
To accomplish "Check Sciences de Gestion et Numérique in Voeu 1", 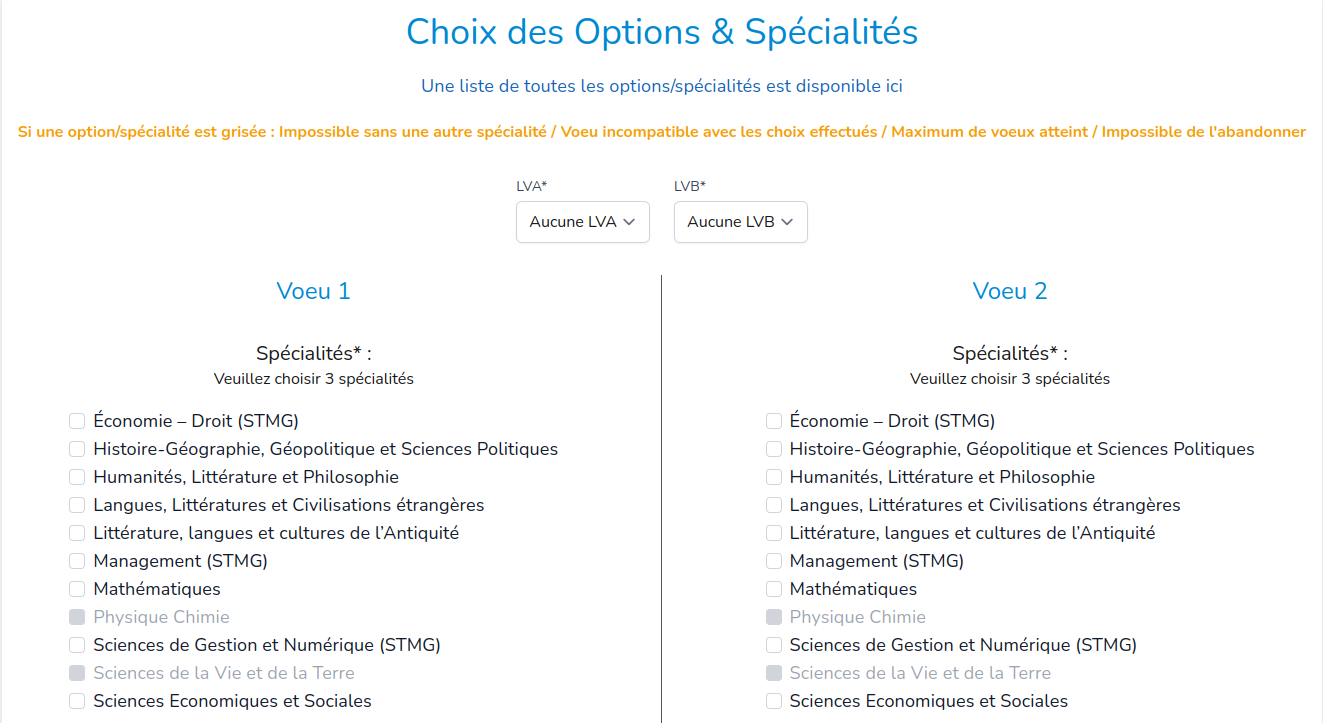I will point(77,645).
